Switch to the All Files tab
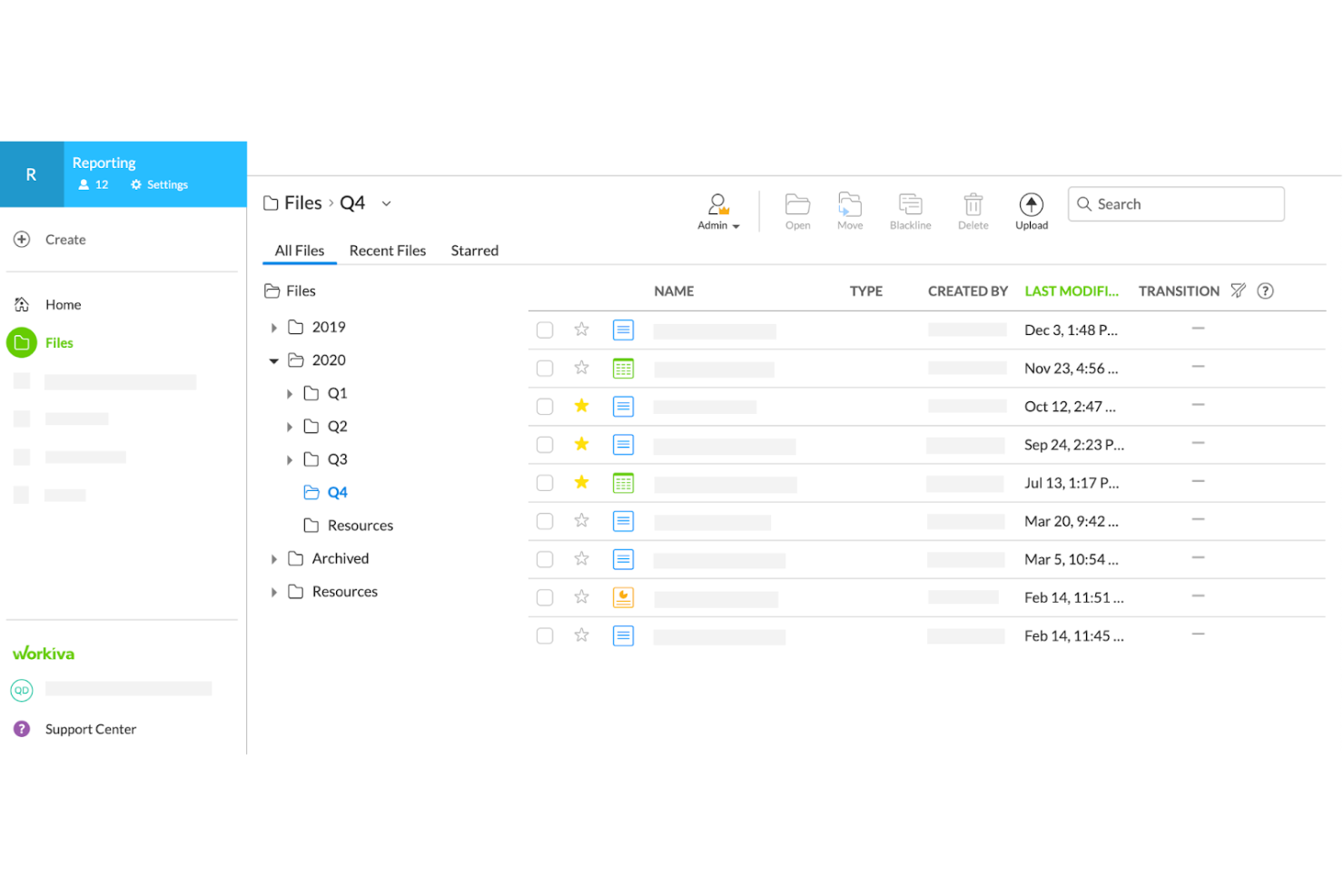 click(x=300, y=251)
